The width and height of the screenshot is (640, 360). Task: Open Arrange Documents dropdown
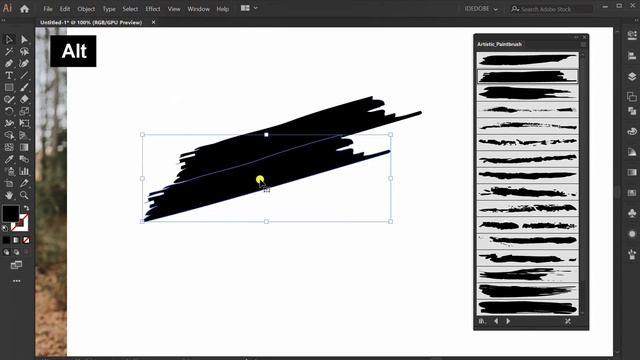[249, 8]
